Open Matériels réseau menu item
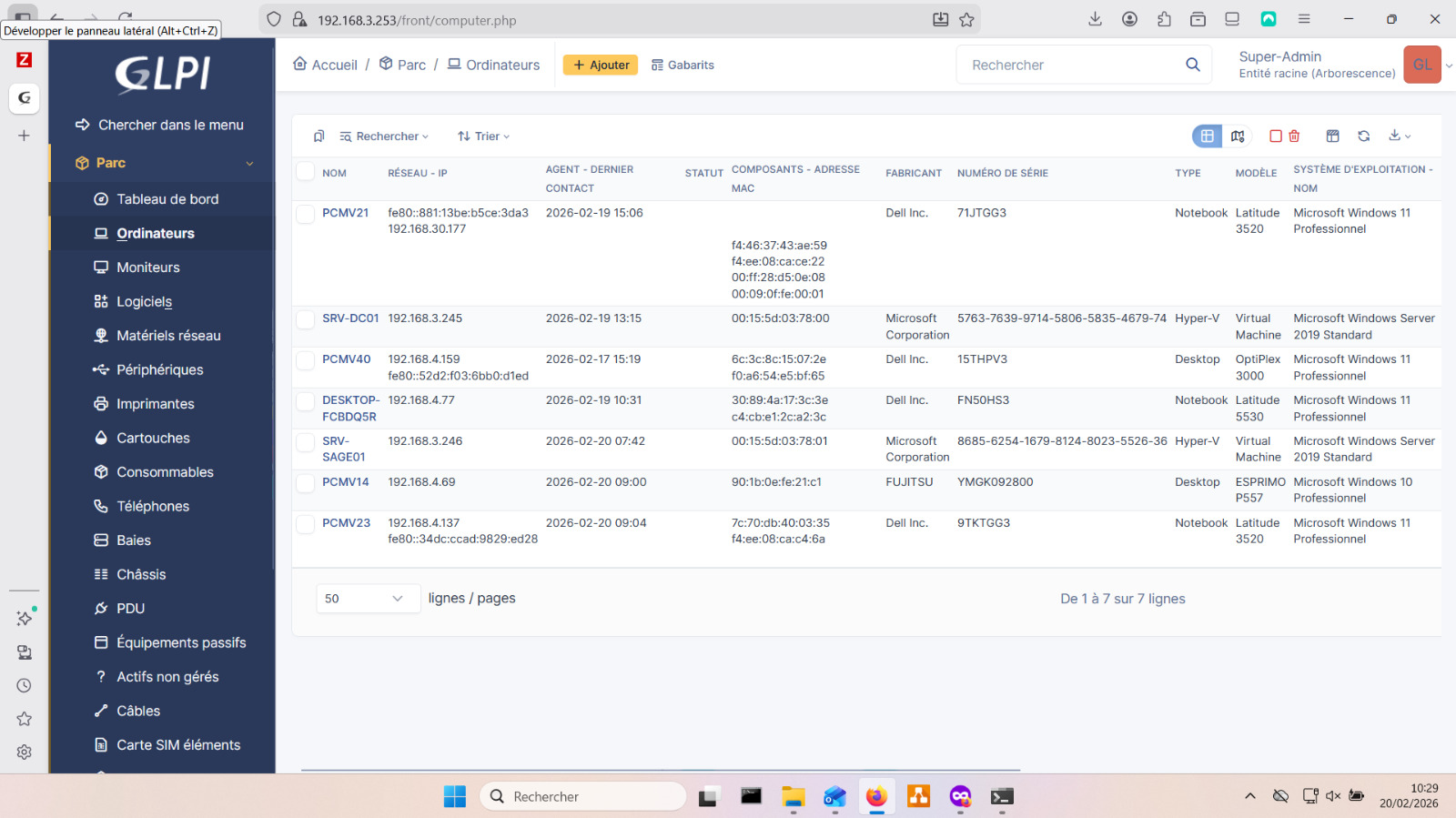The height and width of the screenshot is (818, 1456). [168, 336]
